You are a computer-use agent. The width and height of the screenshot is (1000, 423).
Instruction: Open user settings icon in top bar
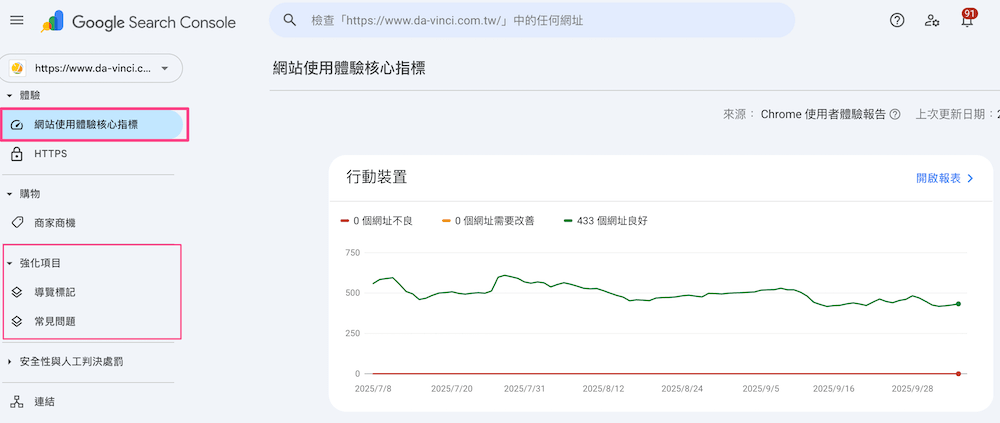point(932,21)
